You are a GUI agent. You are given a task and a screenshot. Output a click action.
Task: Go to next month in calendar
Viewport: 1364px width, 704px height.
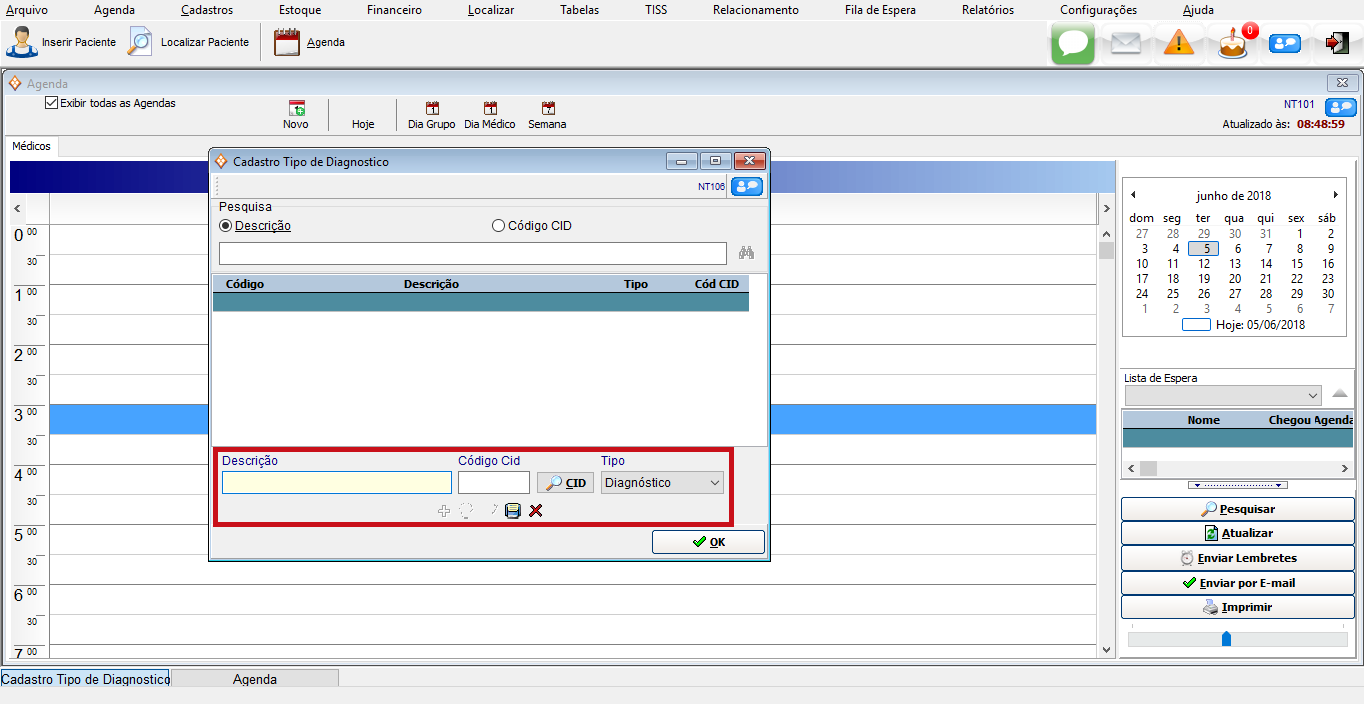[1335, 195]
